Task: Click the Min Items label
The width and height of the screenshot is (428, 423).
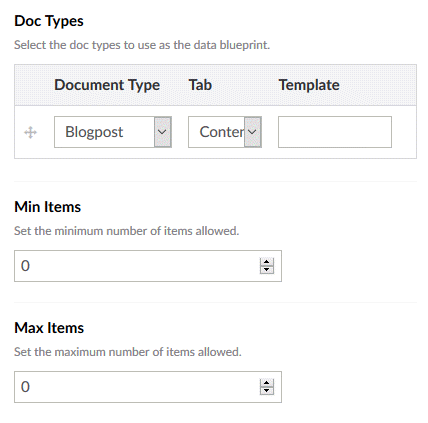Action: 48,207
